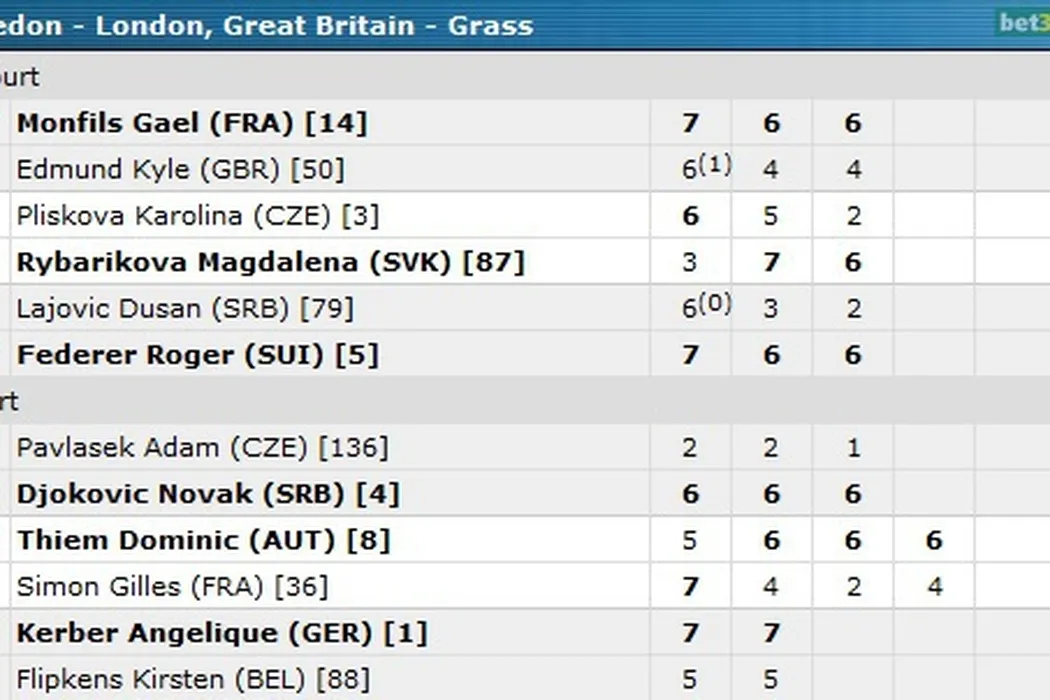The height and width of the screenshot is (700, 1050).
Task: Click Simon's fourth-set score
Action: pyautogui.click(x=933, y=586)
